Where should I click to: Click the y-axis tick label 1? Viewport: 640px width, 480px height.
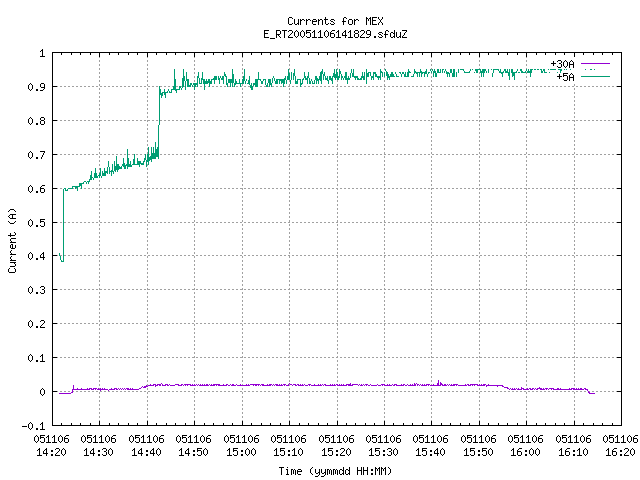[42, 53]
